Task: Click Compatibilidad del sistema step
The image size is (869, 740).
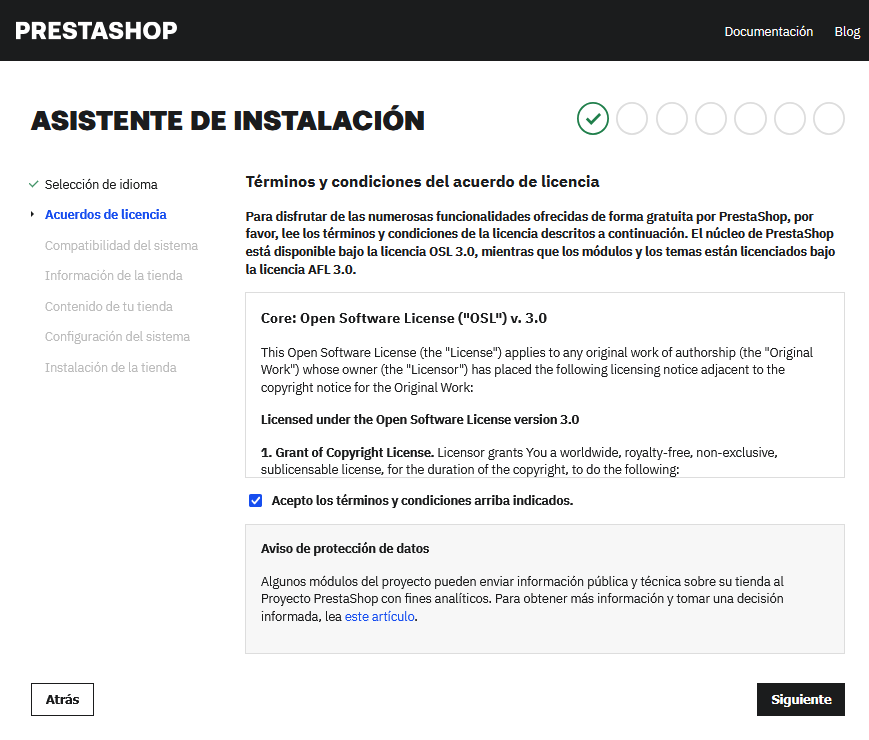Action: click(121, 246)
